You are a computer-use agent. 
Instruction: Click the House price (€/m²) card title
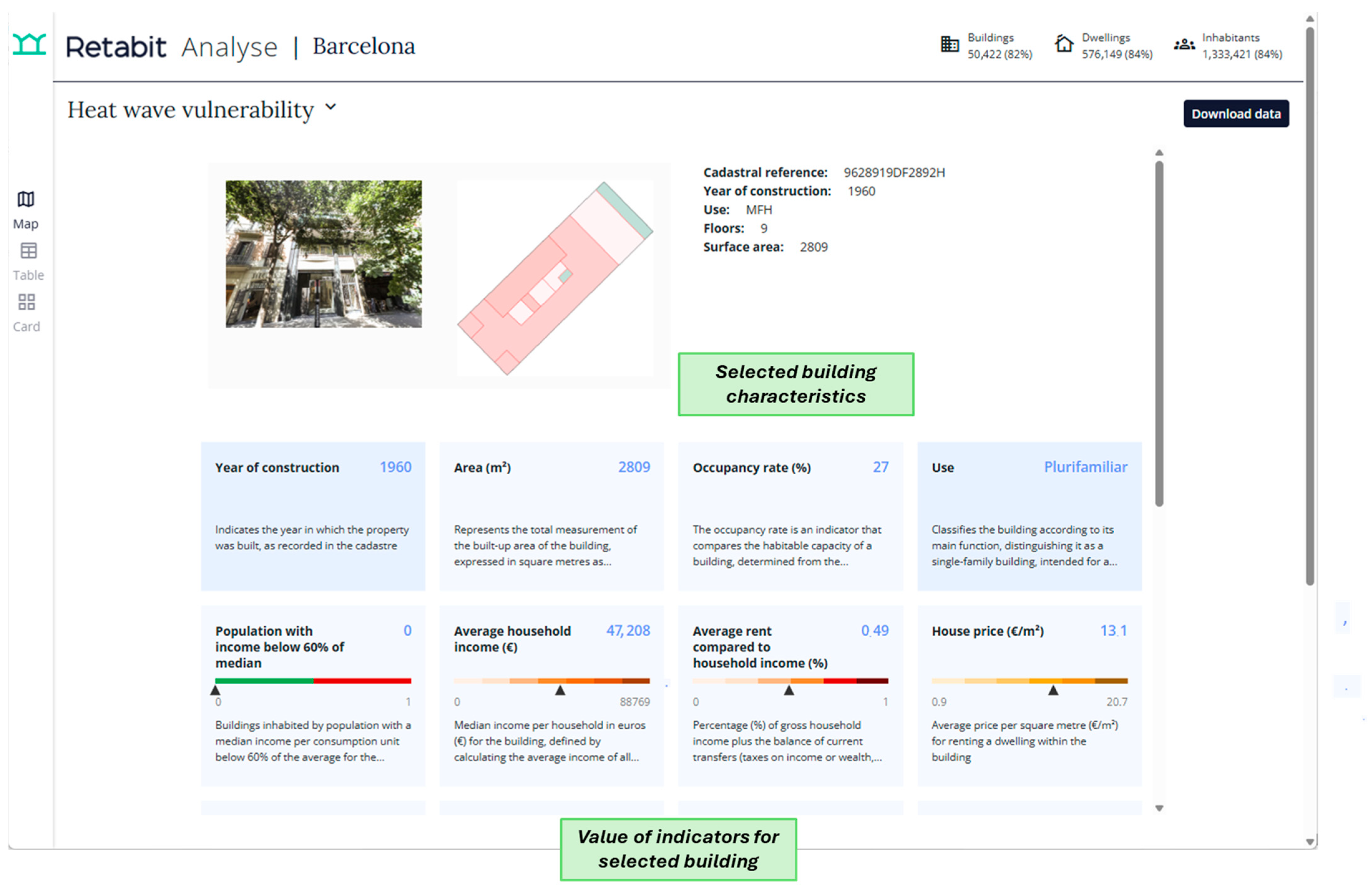[x=987, y=631]
